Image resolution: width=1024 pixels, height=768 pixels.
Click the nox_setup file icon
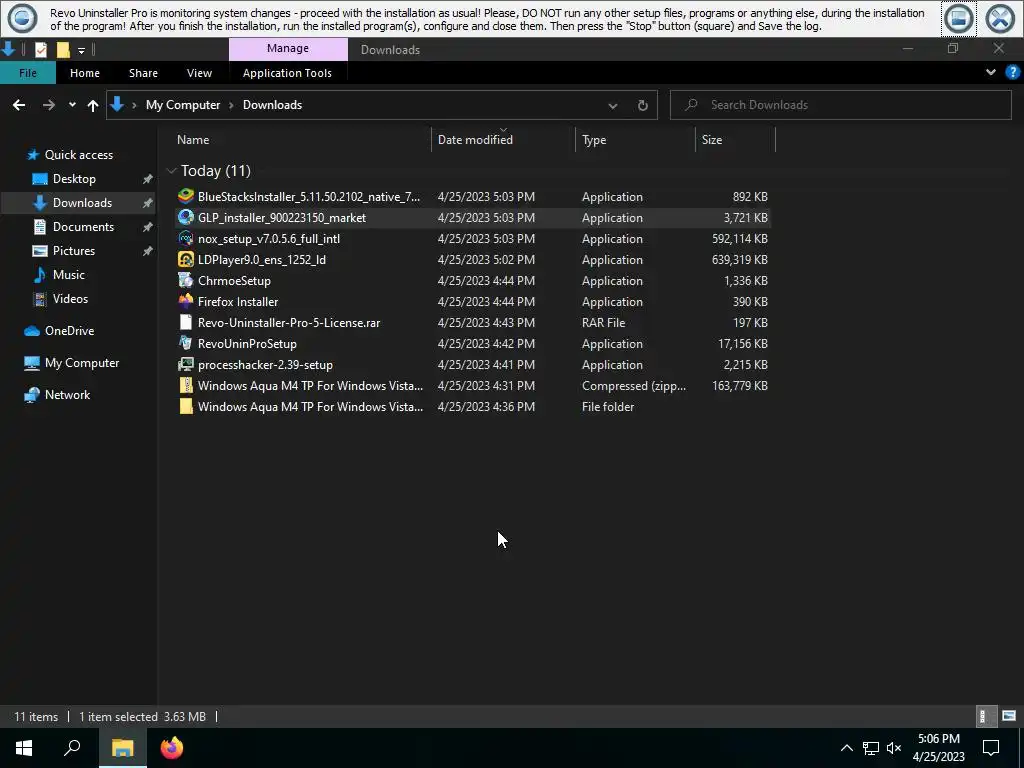click(x=186, y=238)
